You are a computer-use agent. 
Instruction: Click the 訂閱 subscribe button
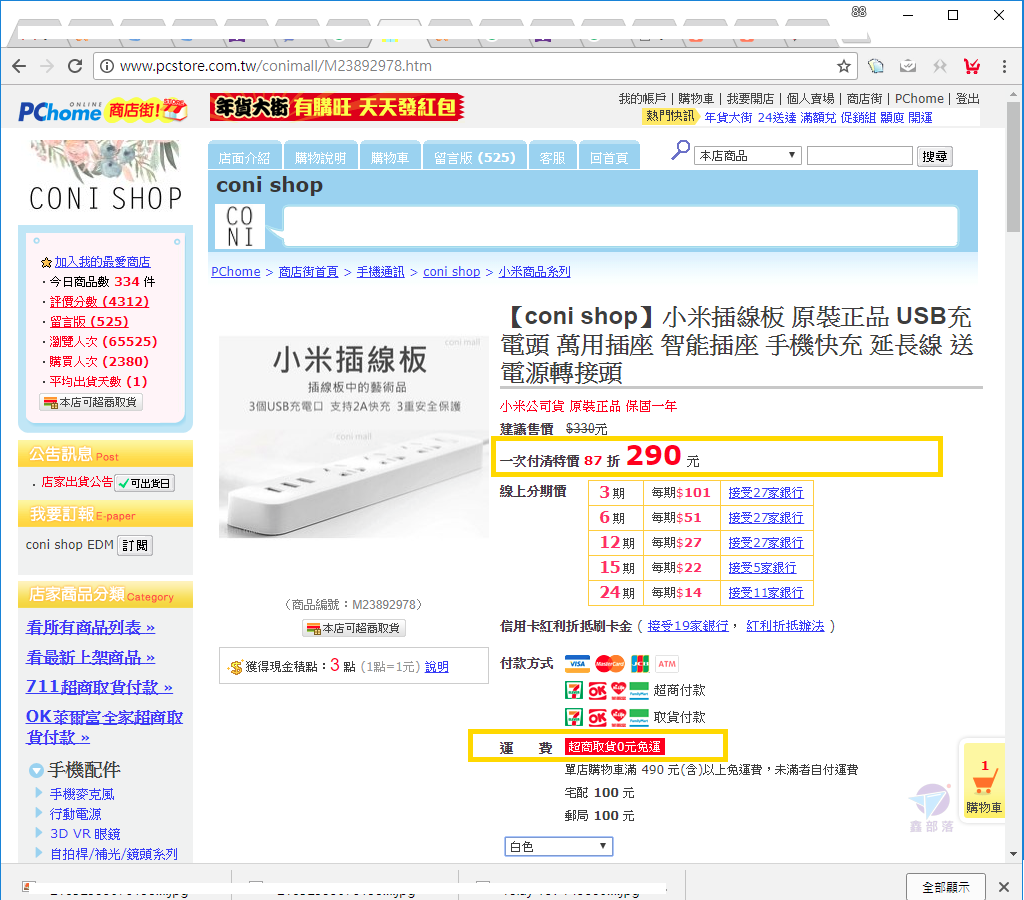[x=135, y=545]
